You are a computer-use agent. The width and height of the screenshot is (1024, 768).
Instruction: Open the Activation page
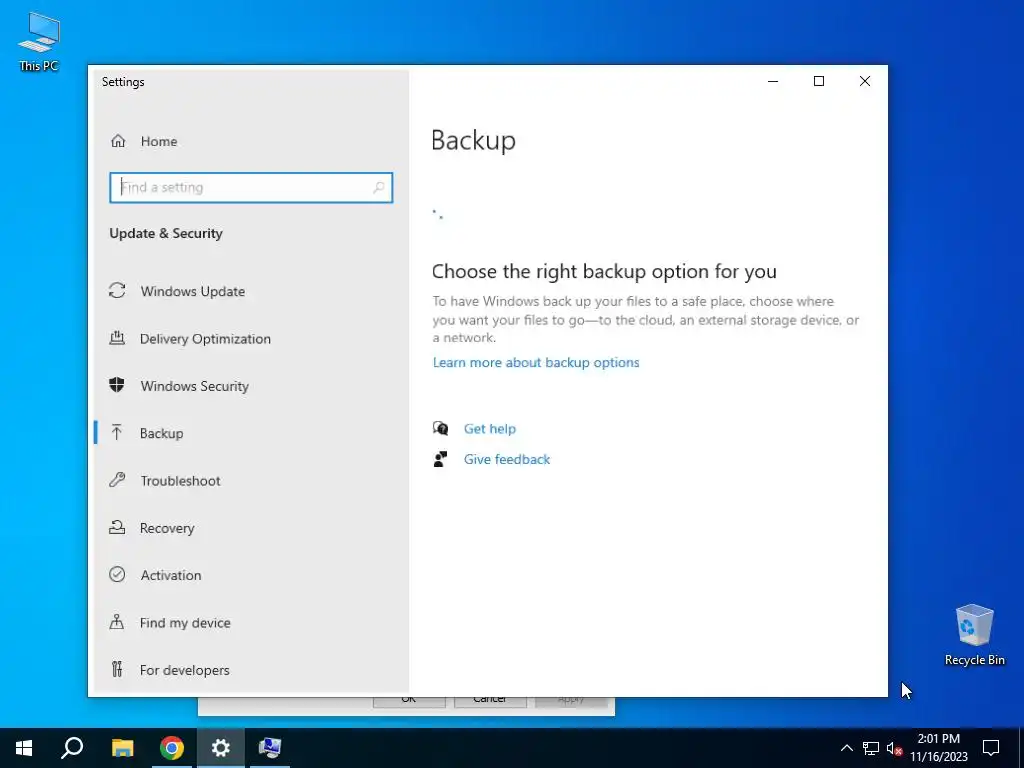[x=171, y=575]
